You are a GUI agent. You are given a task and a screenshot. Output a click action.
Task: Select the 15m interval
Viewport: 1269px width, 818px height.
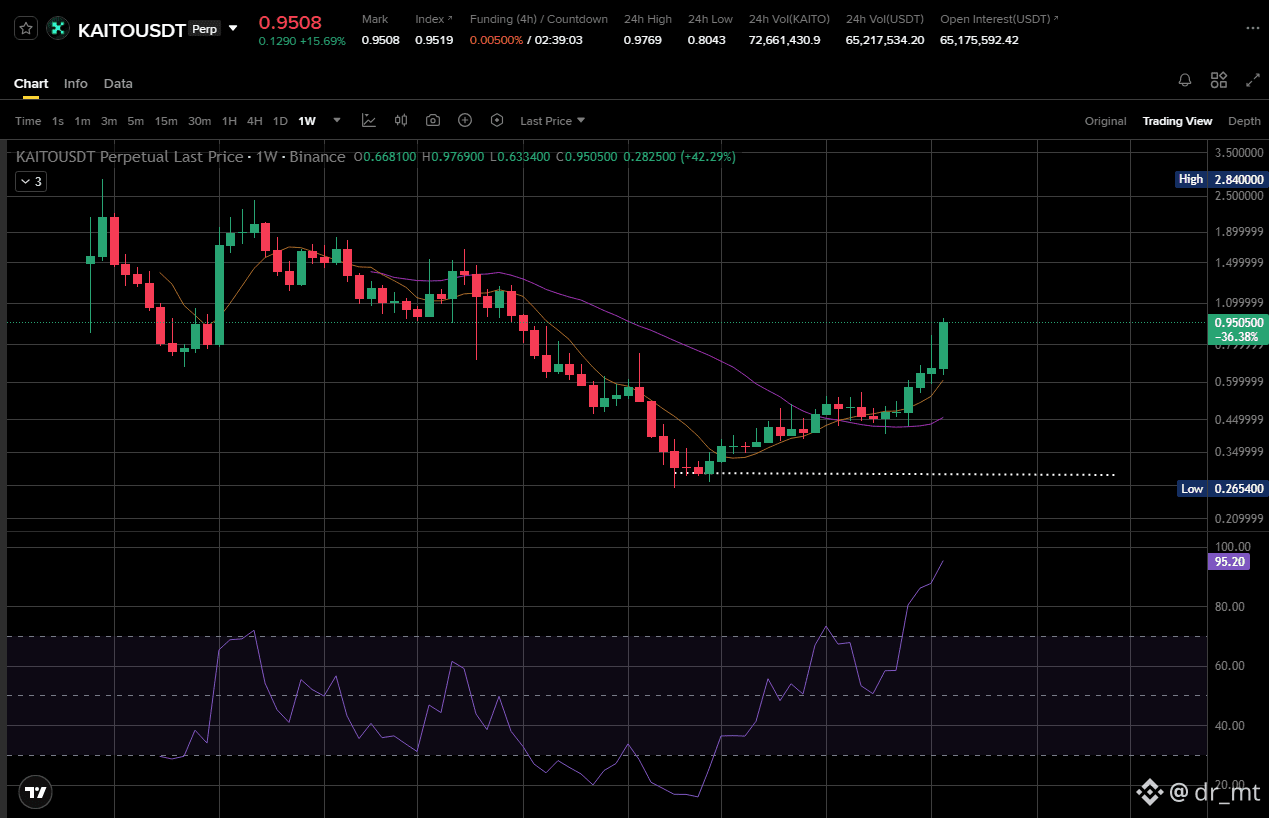[x=166, y=121]
